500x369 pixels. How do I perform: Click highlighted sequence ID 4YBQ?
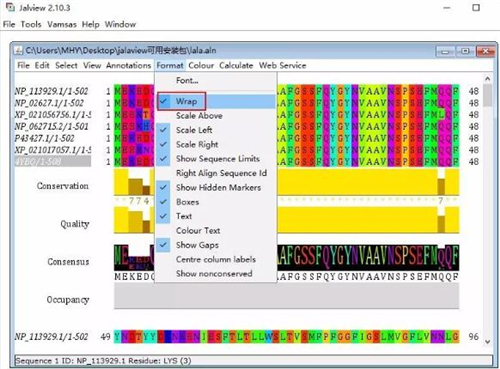point(53,162)
